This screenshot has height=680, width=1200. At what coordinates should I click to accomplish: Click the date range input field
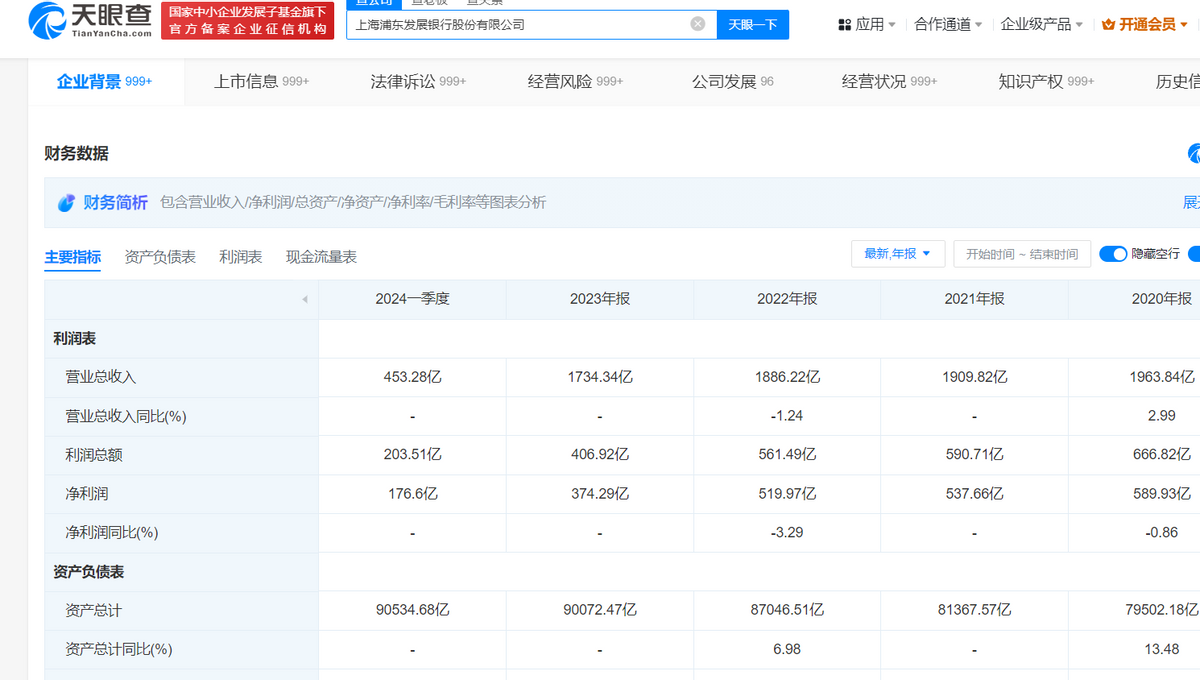(1021, 254)
